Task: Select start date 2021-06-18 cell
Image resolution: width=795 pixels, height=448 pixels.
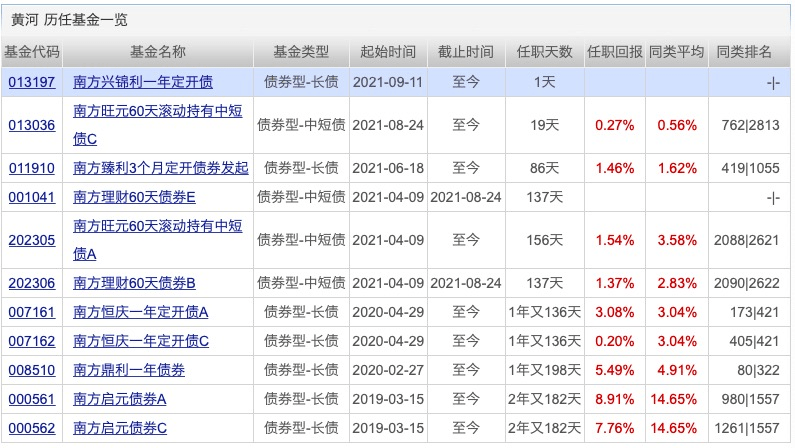Action: tap(388, 168)
